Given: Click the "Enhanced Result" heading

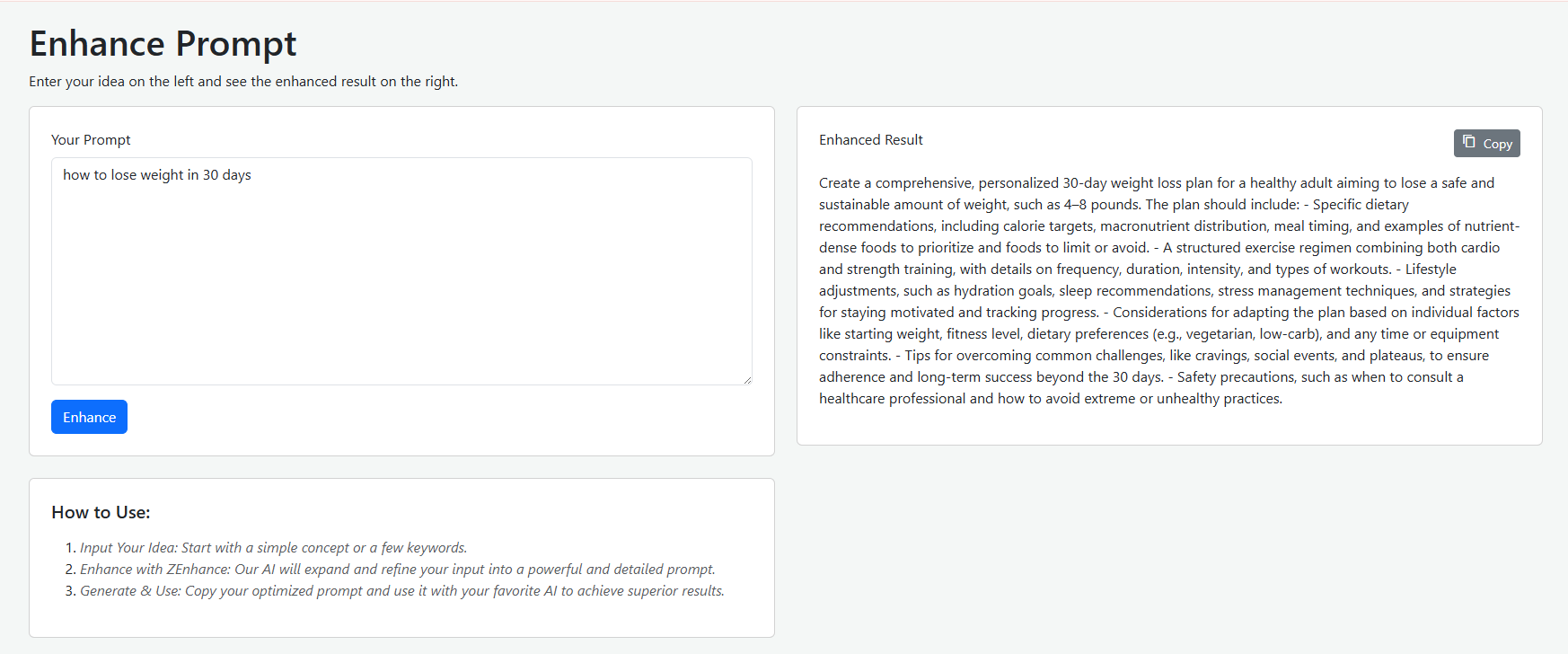Looking at the screenshot, I should click(x=871, y=140).
